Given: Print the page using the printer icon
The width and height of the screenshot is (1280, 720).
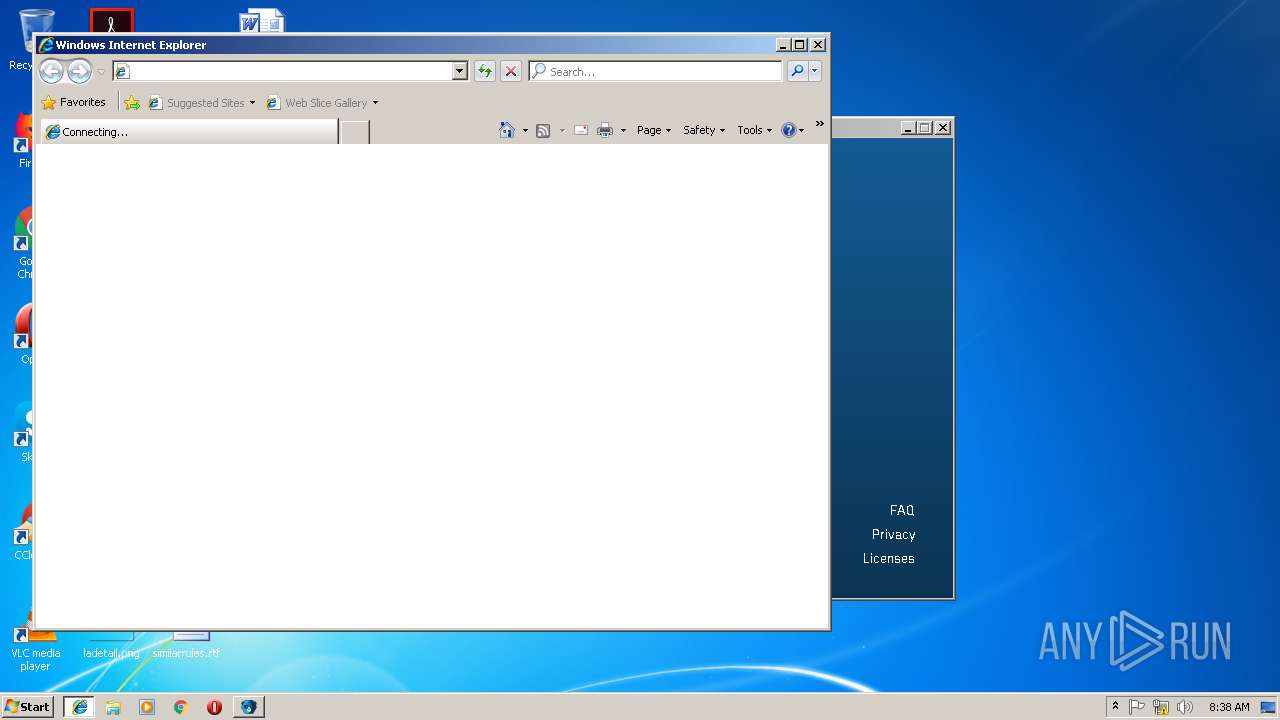Looking at the screenshot, I should coord(605,130).
